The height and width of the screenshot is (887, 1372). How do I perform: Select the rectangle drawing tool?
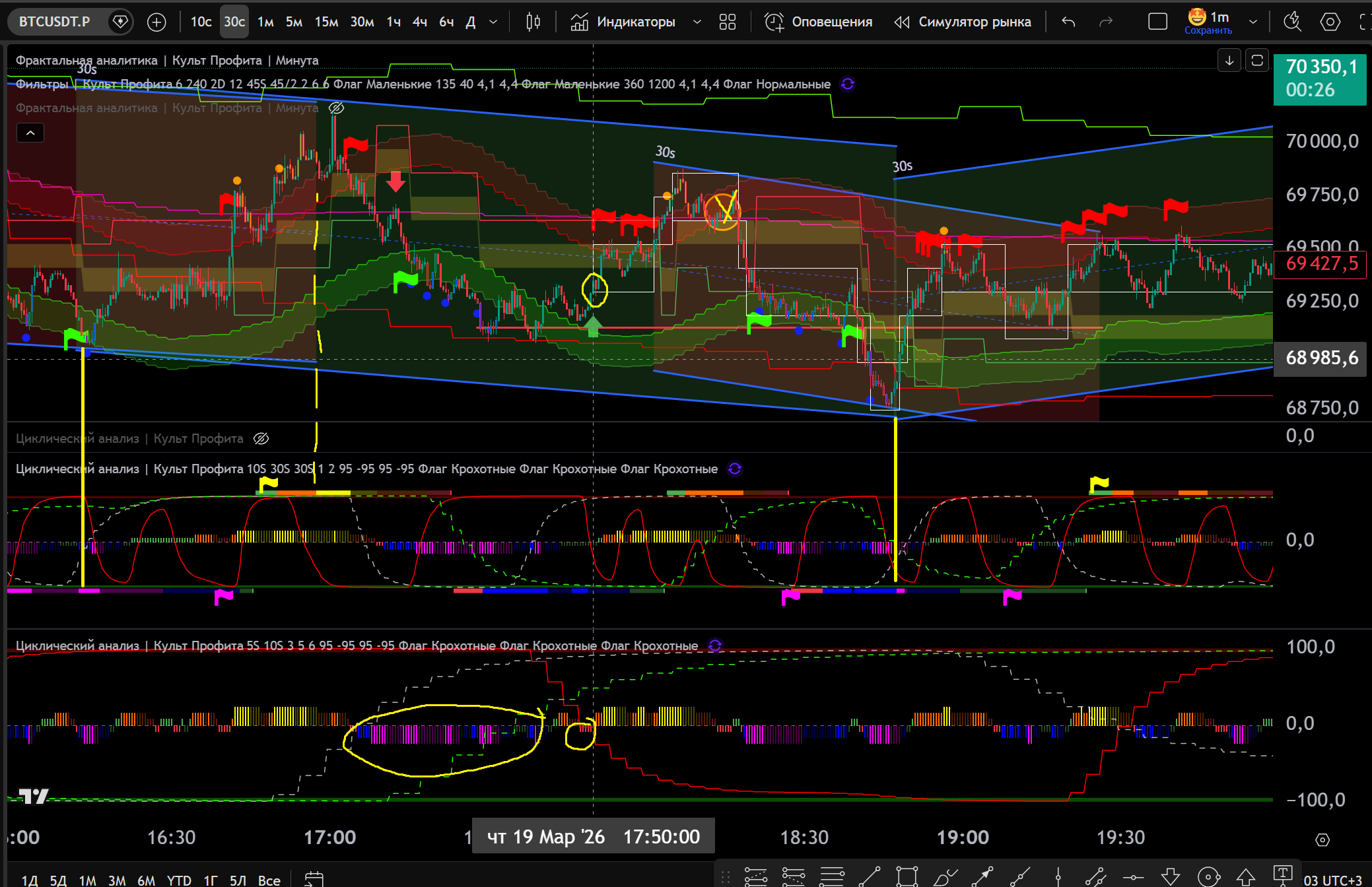click(907, 876)
